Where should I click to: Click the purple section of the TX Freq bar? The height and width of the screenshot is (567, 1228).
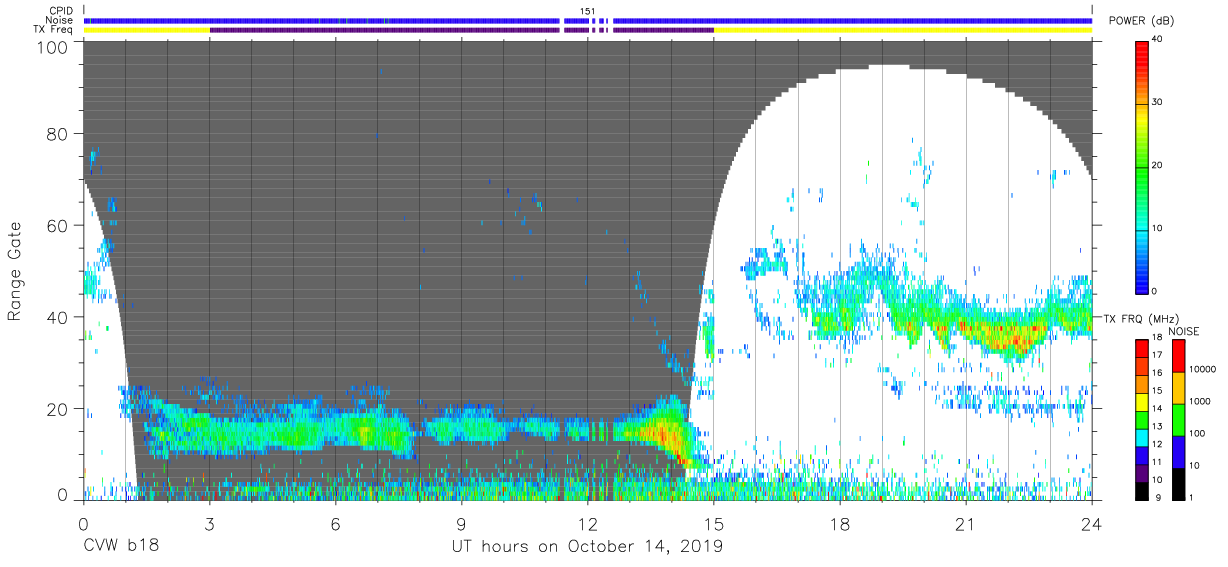click(460, 30)
